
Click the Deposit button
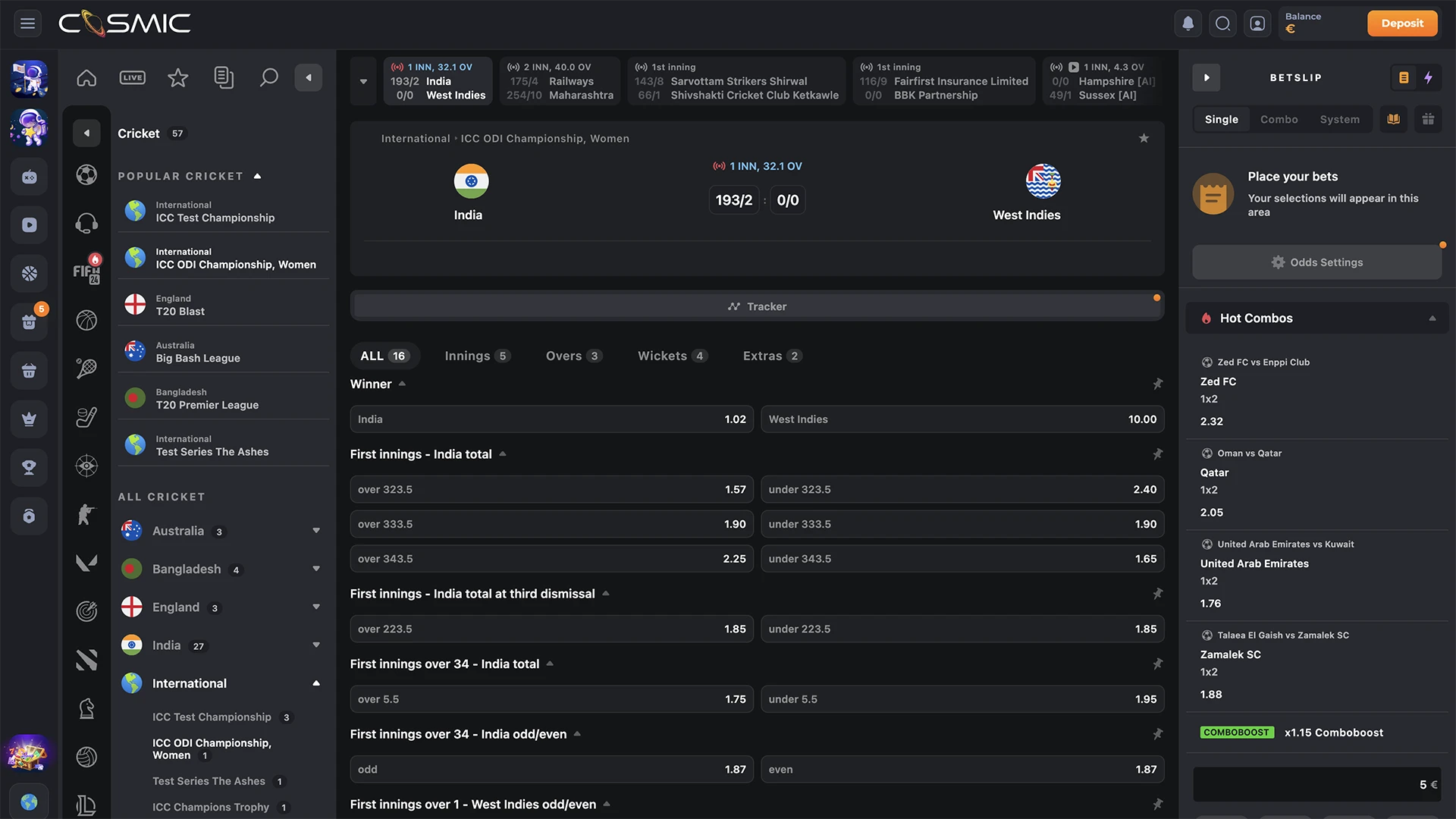pyautogui.click(x=1402, y=24)
